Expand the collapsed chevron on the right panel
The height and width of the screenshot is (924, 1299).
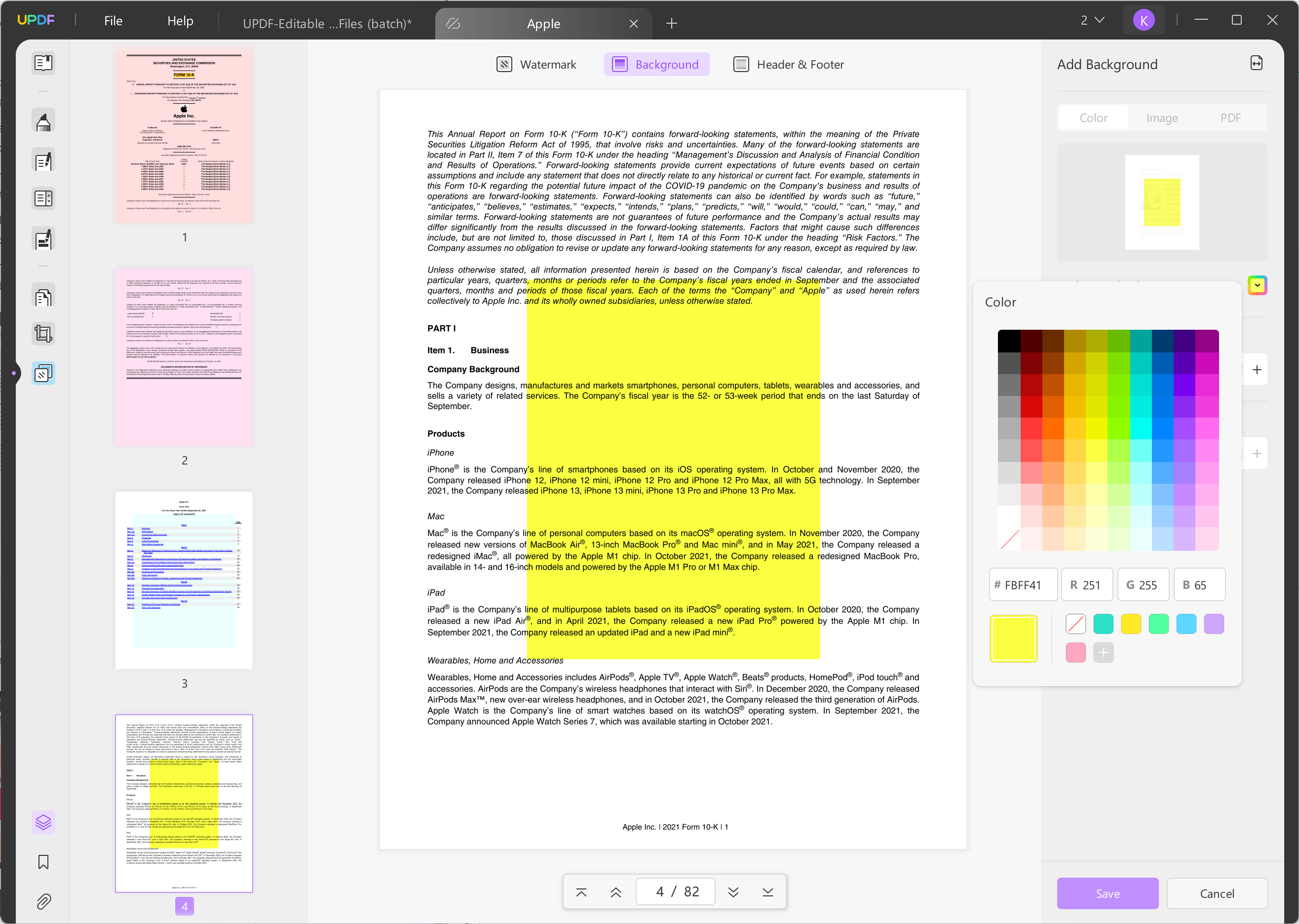click(1258, 285)
